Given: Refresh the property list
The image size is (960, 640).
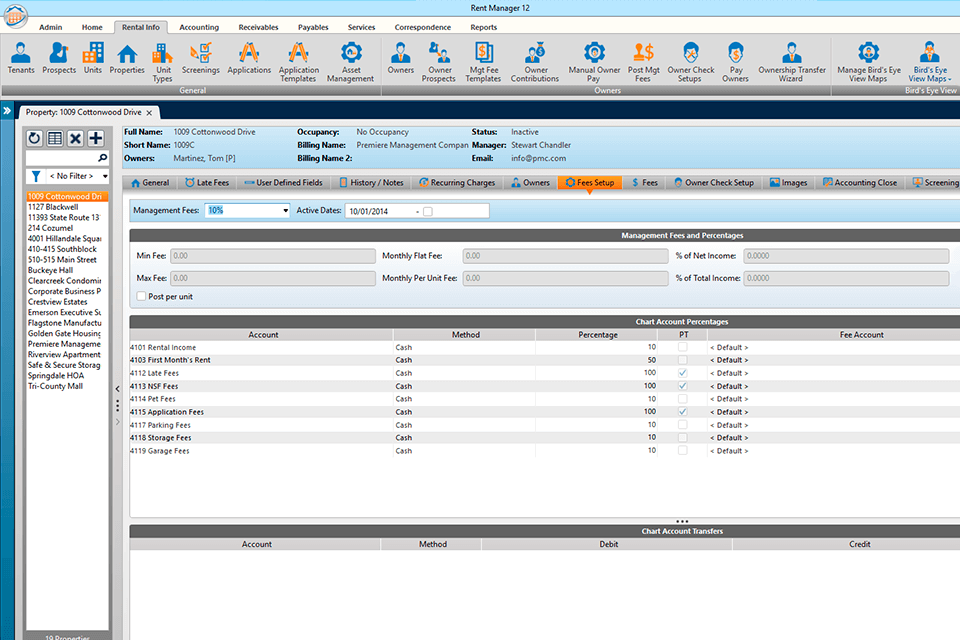Looking at the screenshot, I should pyautogui.click(x=34, y=138).
